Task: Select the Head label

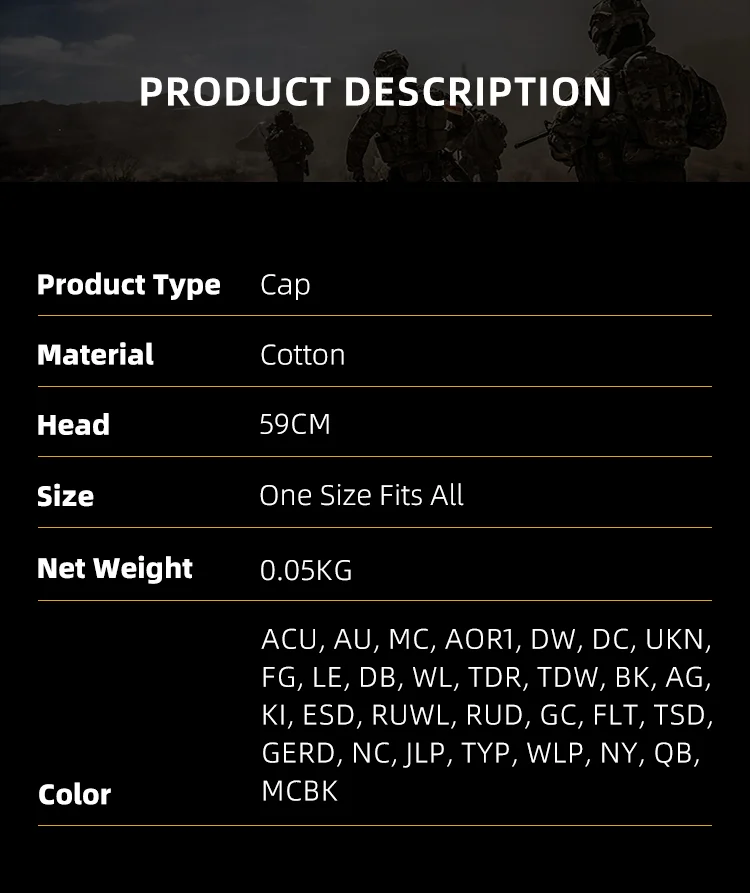Action: click(73, 425)
